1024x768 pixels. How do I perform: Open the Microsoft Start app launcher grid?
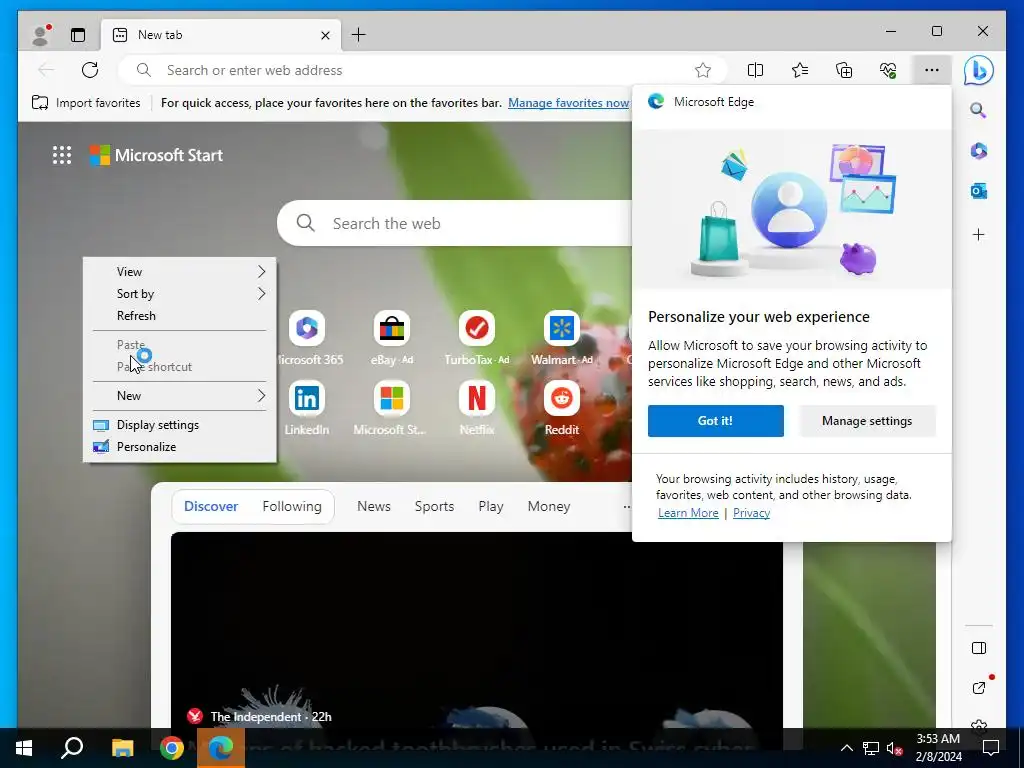(62, 155)
